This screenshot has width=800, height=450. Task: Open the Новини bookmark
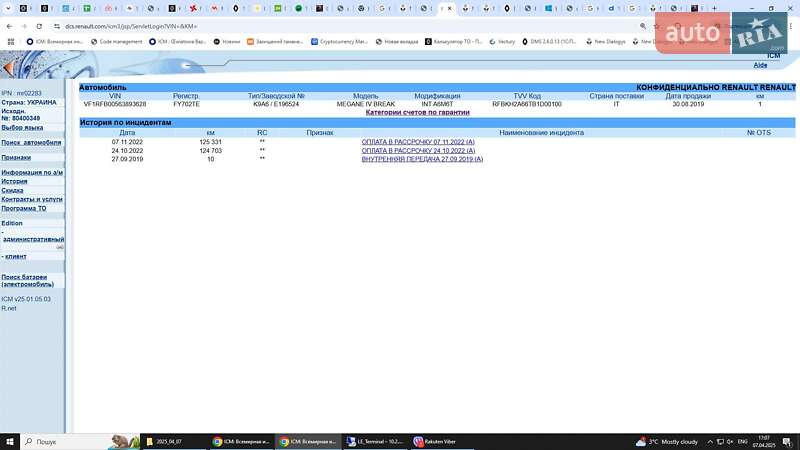[x=227, y=42]
